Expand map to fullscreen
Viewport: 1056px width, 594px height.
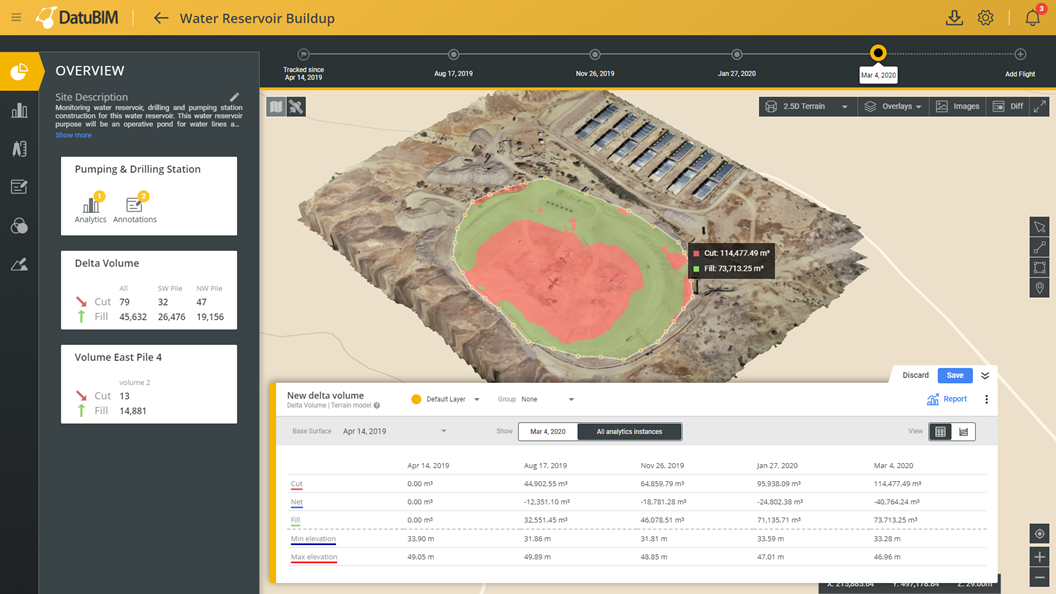click(x=1040, y=106)
